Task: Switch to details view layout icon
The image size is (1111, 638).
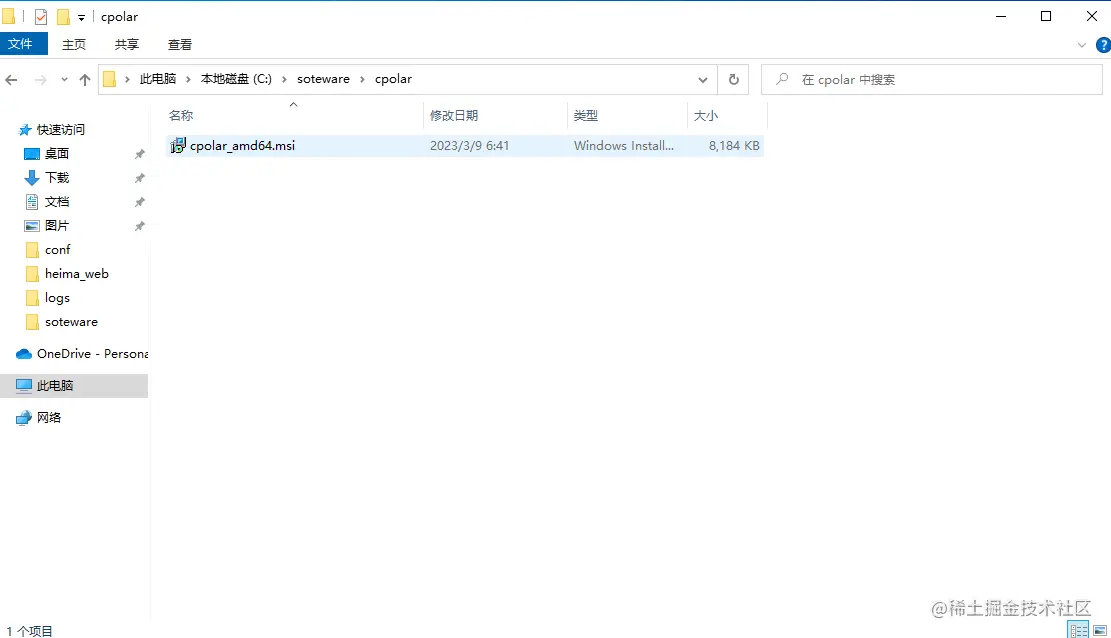Action: click(1078, 629)
